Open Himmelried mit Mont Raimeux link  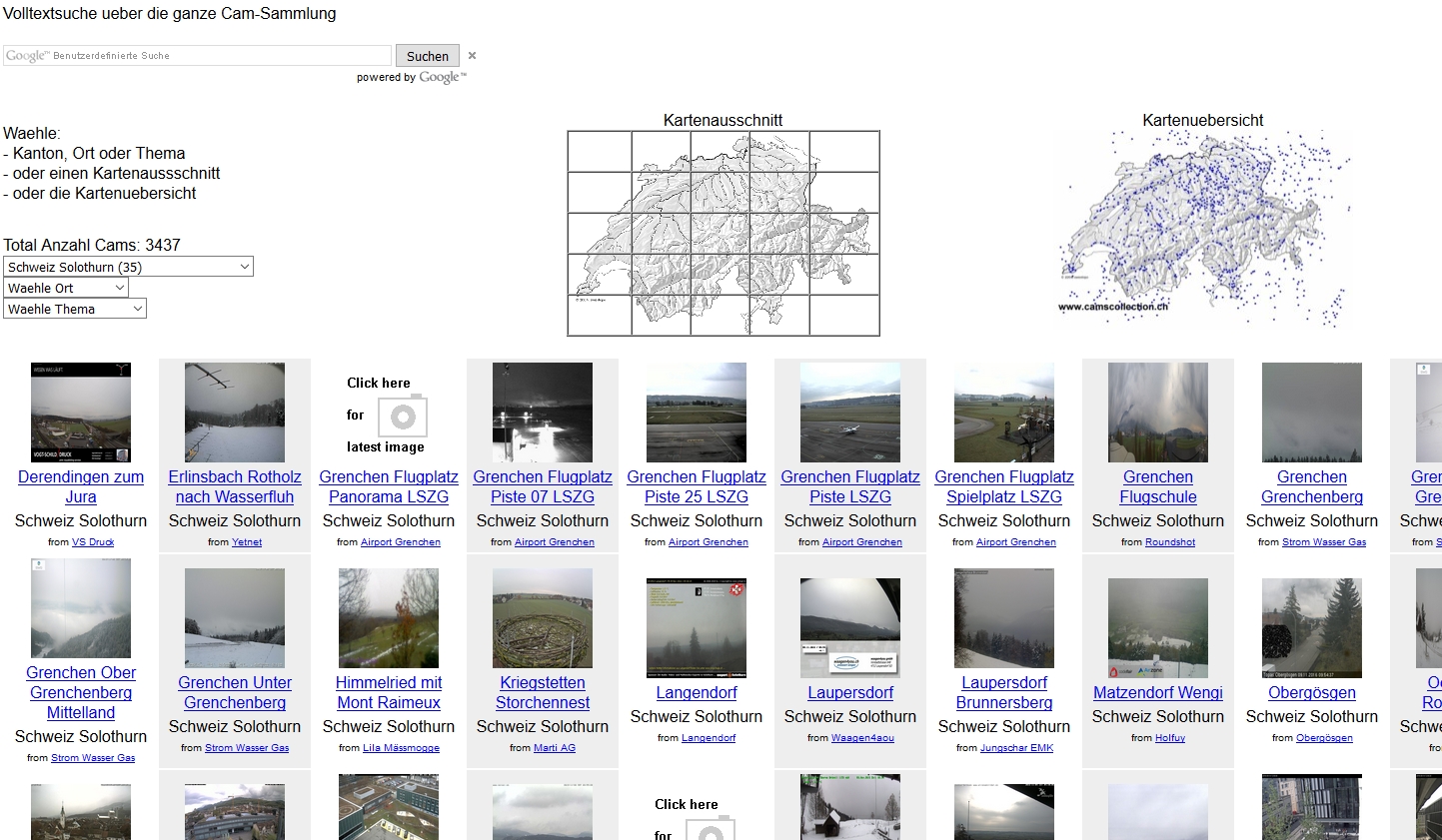point(389,693)
